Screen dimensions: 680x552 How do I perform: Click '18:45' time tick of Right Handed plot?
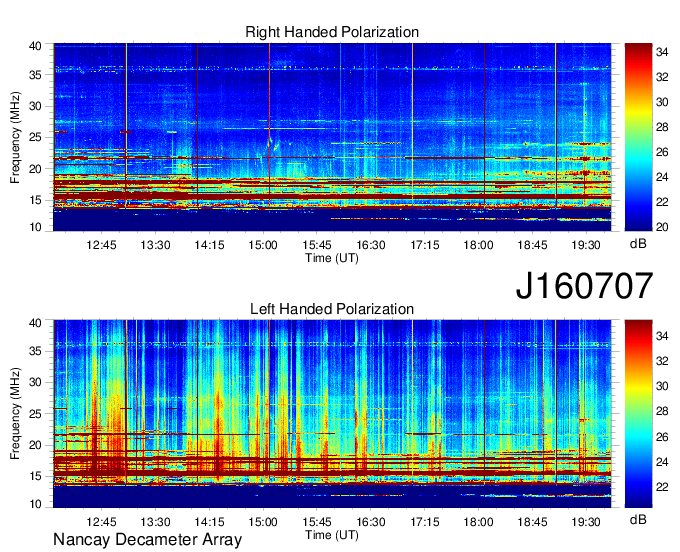tap(532, 245)
